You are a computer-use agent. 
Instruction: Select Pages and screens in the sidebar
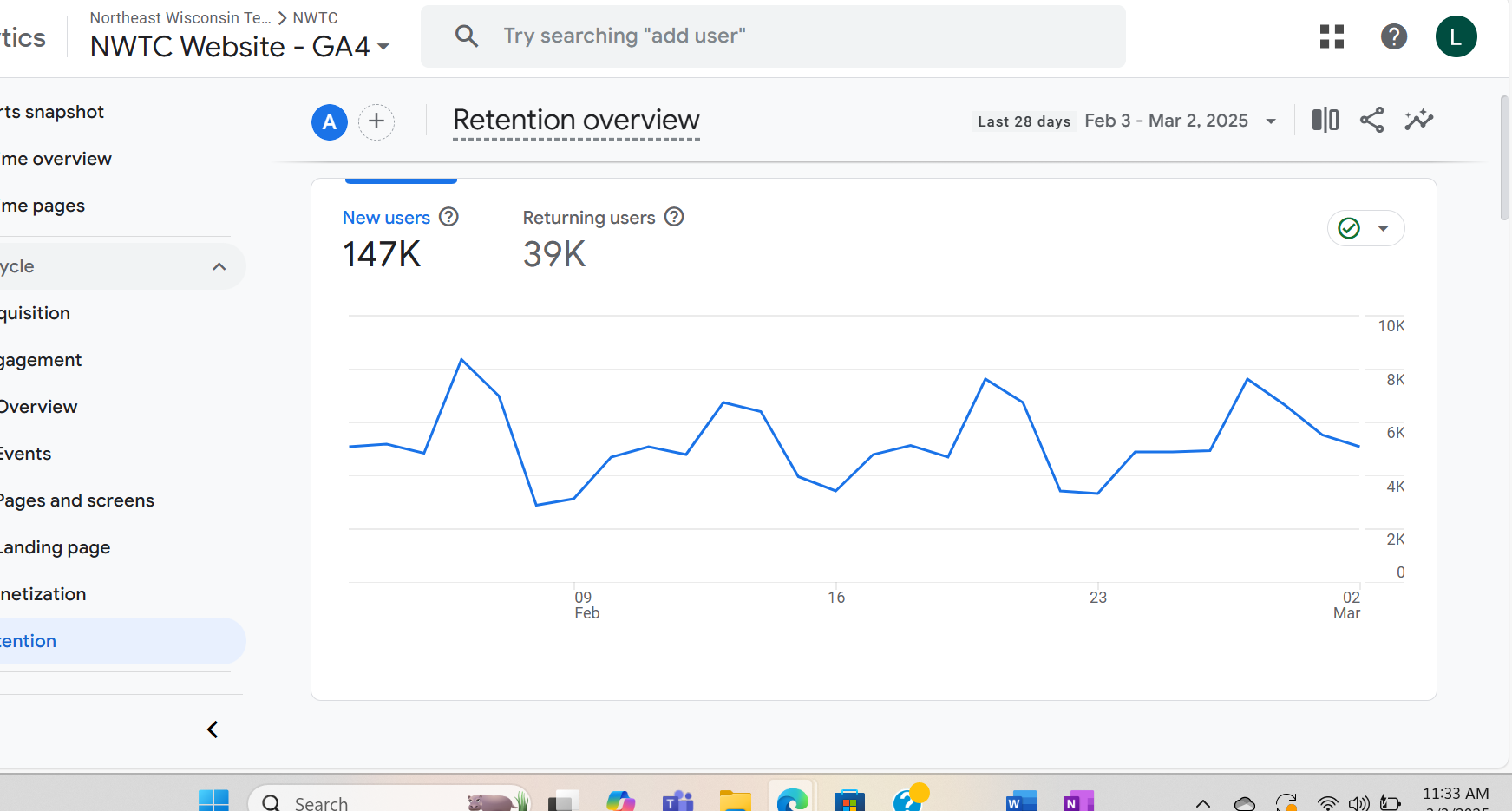click(76, 500)
